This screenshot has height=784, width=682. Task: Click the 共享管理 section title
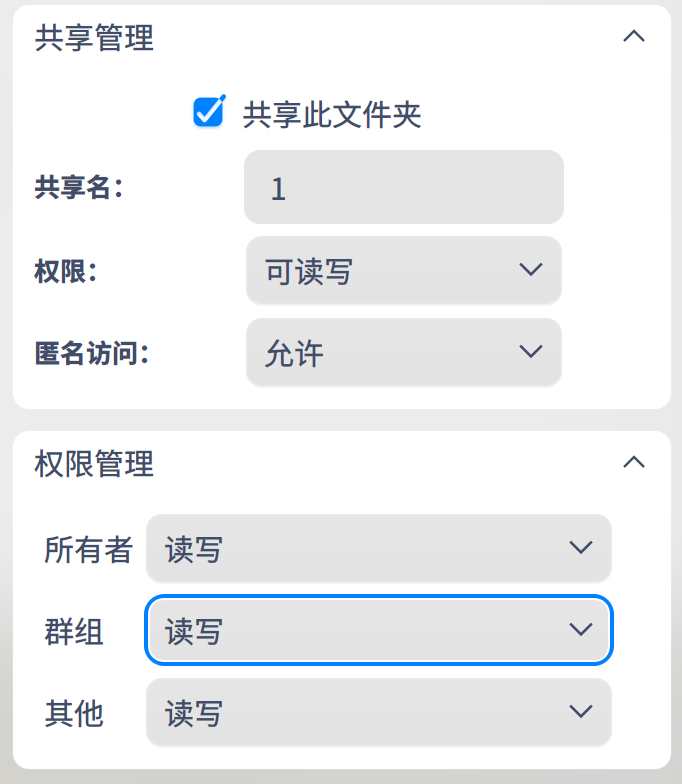[x=94, y=38]
